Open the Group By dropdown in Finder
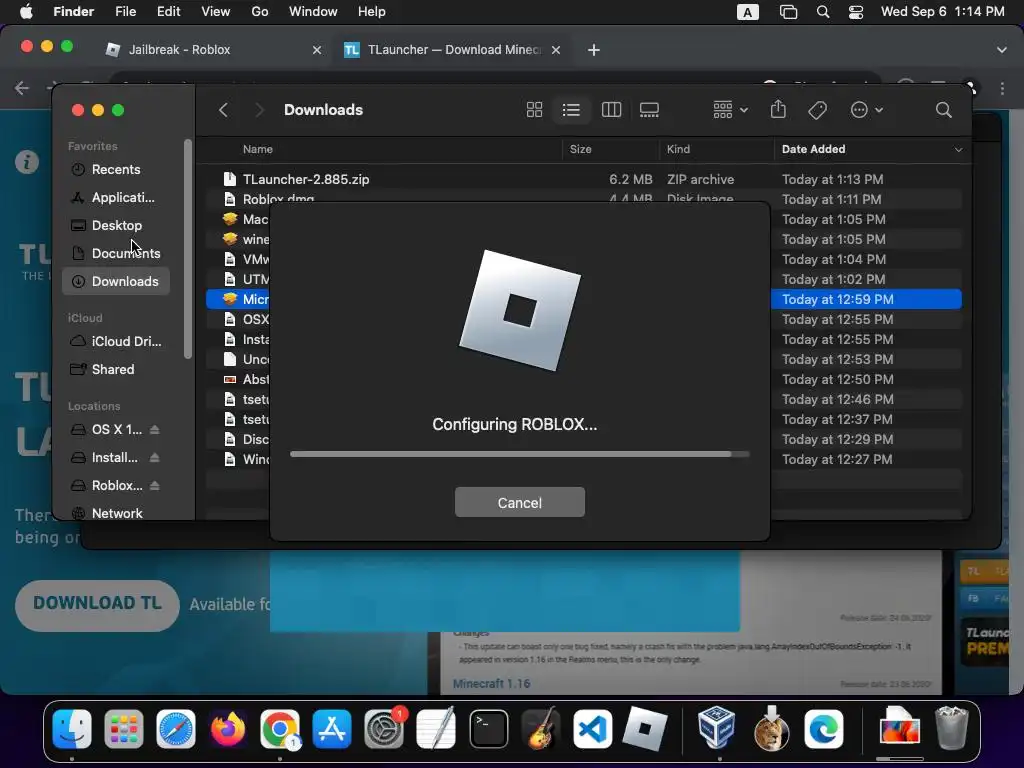 730,110
